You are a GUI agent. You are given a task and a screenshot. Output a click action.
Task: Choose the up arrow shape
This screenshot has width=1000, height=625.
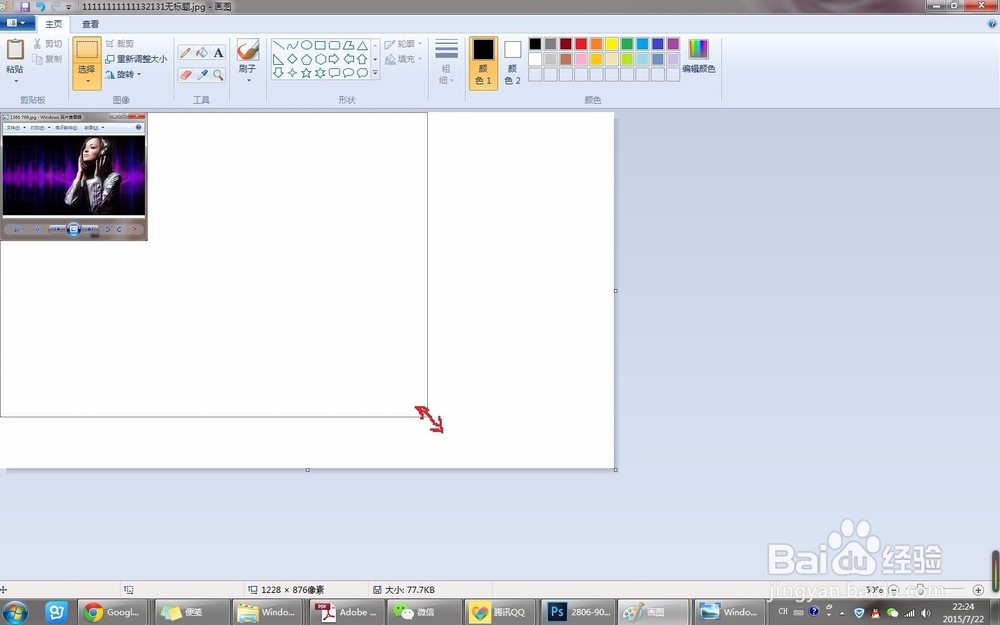click(x=362, y=59)
